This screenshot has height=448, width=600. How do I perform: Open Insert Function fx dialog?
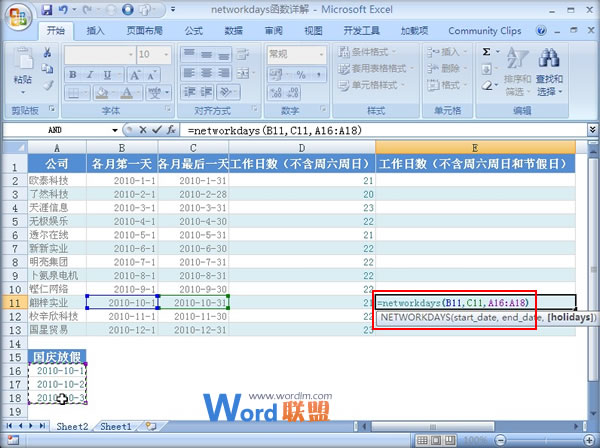171,130
